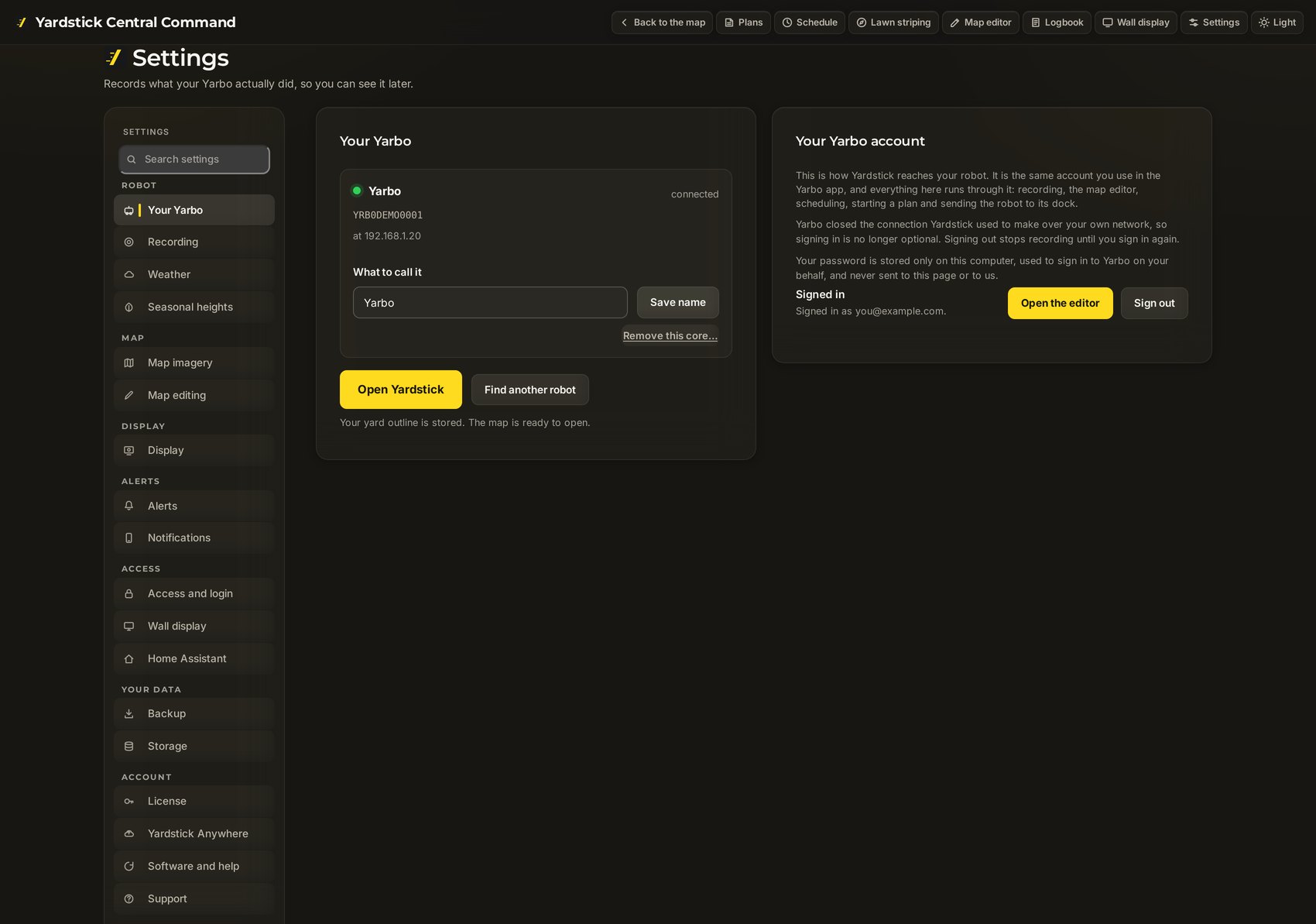Click the Access and login lock icon

(129, 594)
